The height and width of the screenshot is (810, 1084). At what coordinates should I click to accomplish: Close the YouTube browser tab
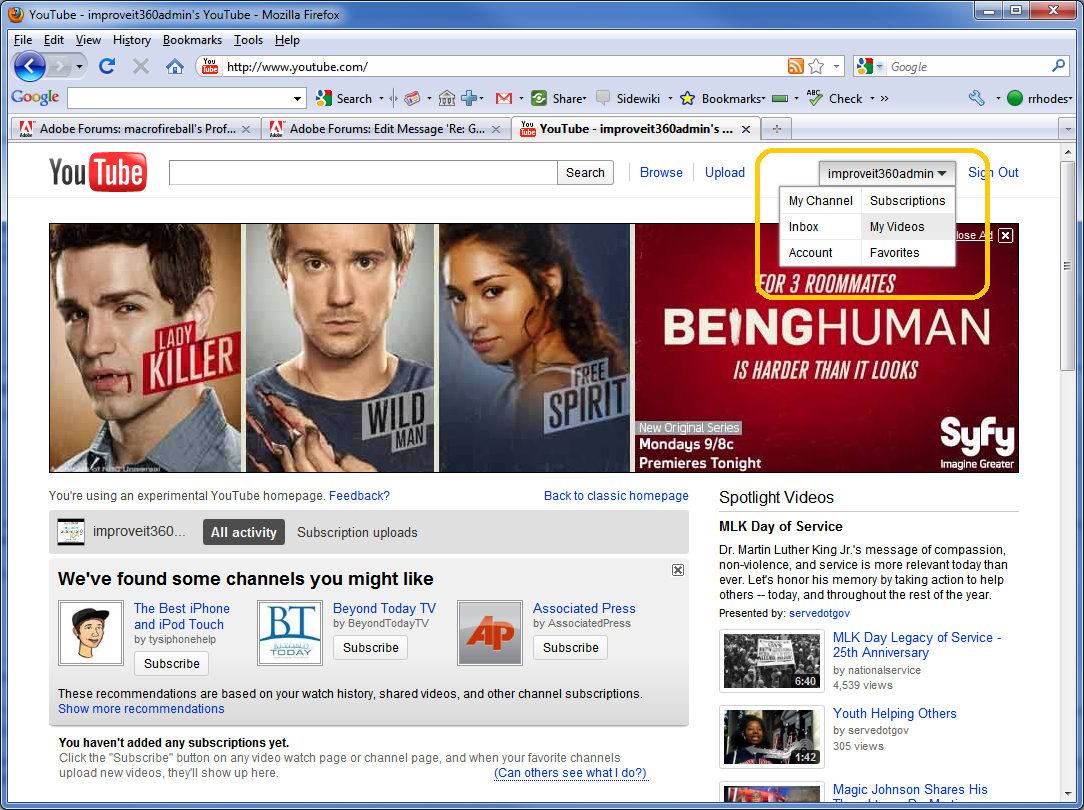pyautogui.click(x=746, y=129)
